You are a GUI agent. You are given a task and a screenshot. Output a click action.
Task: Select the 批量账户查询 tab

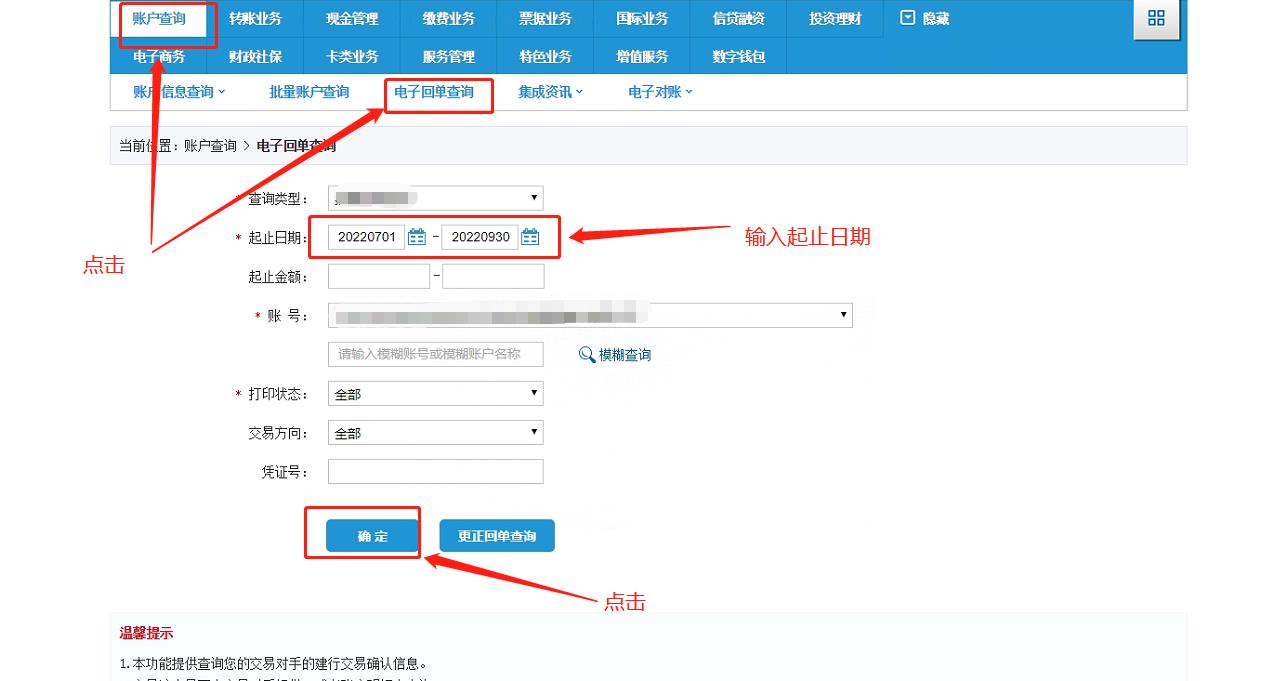point(308,91)
